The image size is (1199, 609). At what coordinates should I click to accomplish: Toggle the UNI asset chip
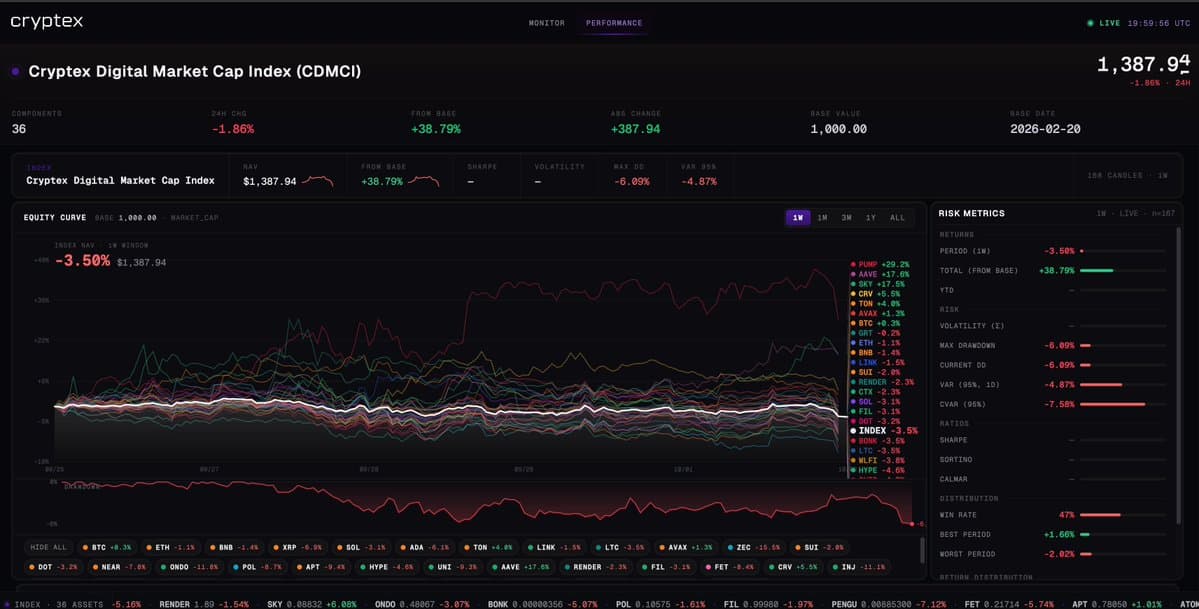[452, 568]
